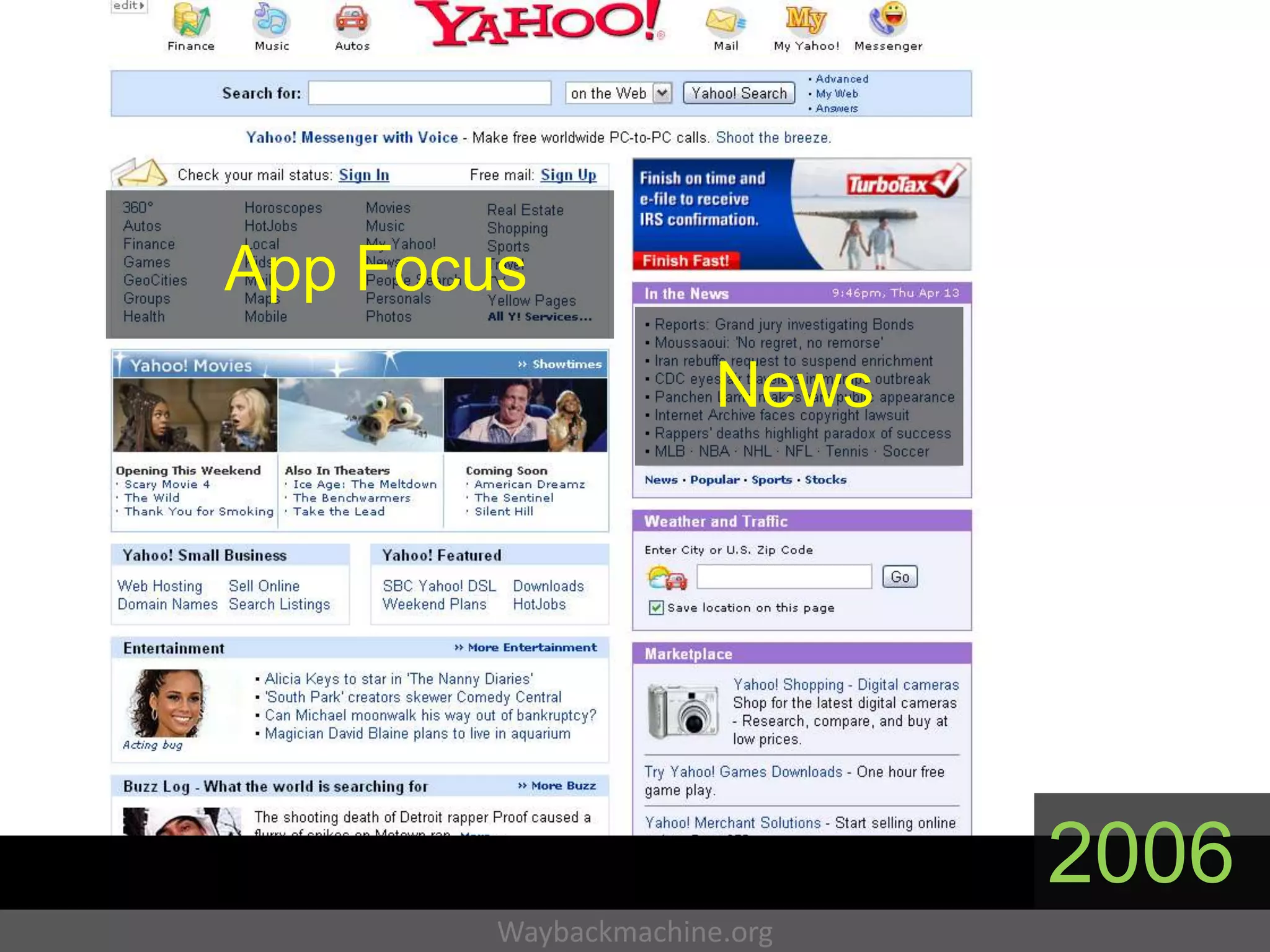Open the Web Hosting link
This screenshot has width=1270, height=952.
[160, 586]
